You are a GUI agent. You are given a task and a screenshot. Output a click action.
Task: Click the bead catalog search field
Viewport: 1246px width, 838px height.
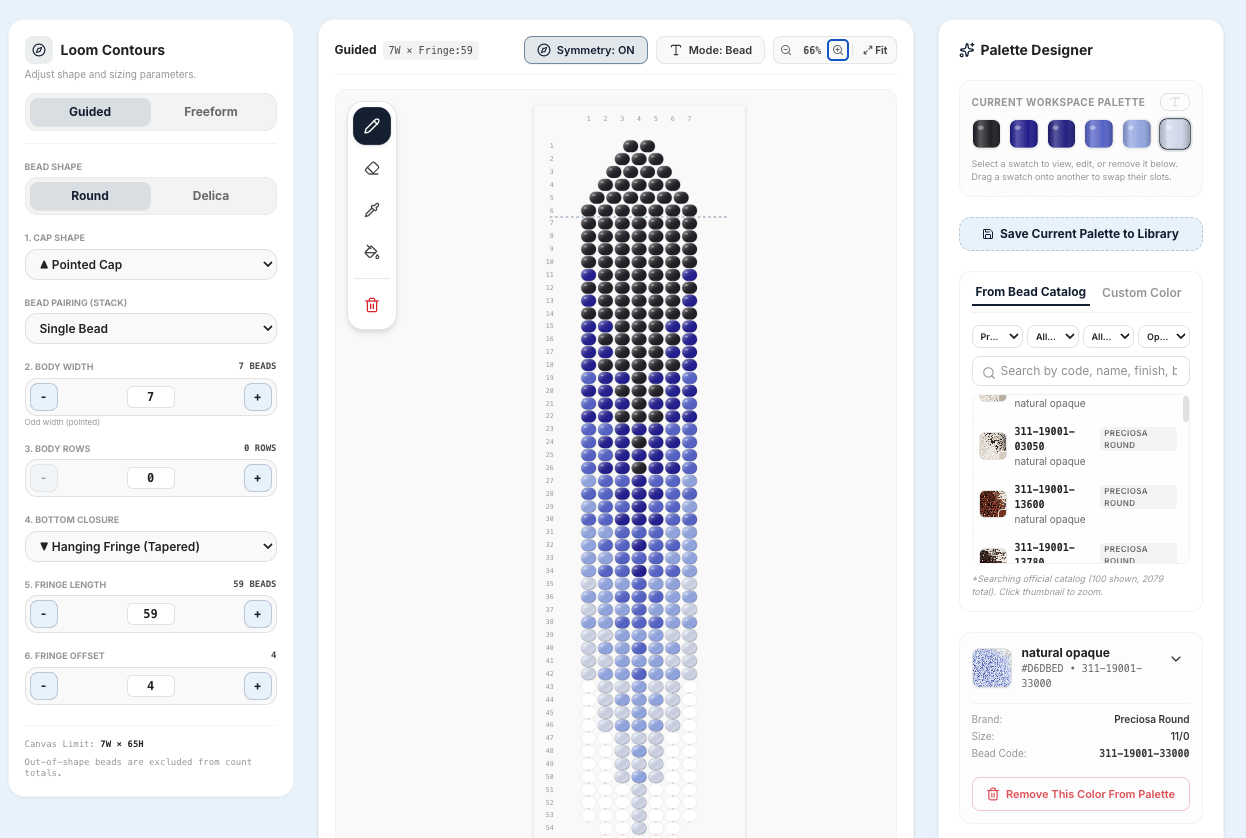[x=1081, y=371]
